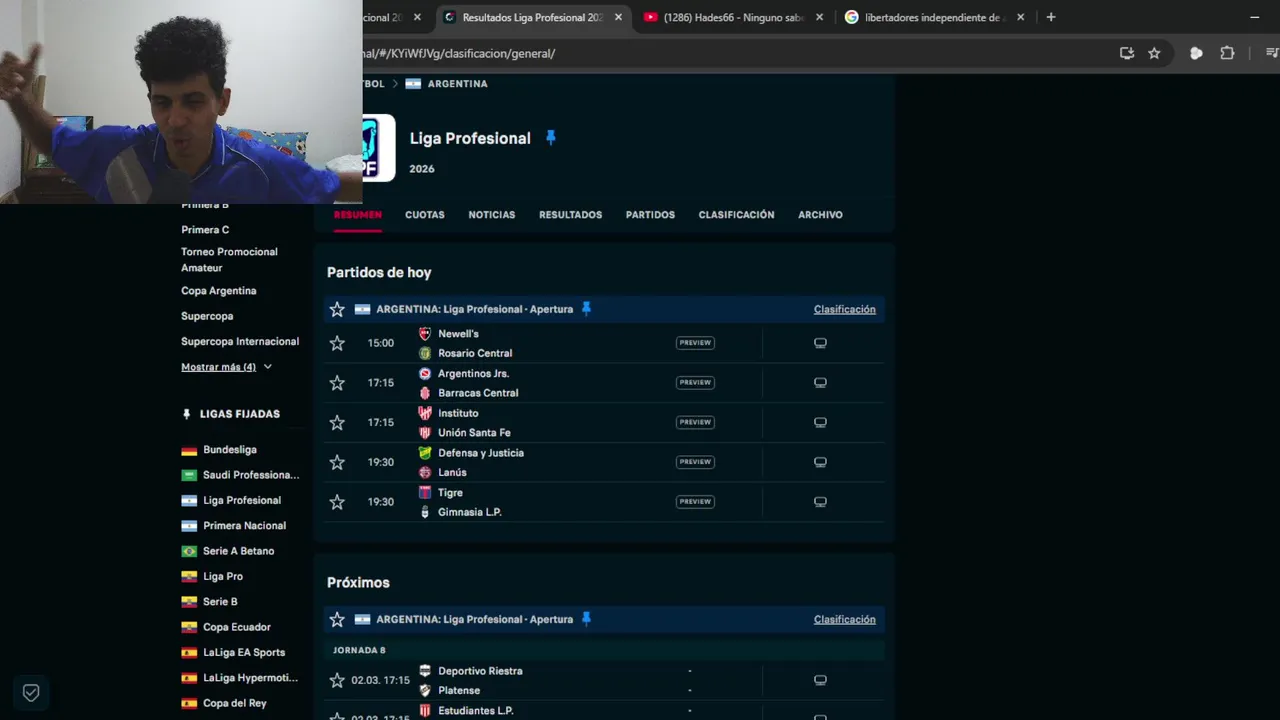Click TV icon for Defensa y Justicia match
Viewport: 1280px width, 720px height.
(x=820, y=462)
